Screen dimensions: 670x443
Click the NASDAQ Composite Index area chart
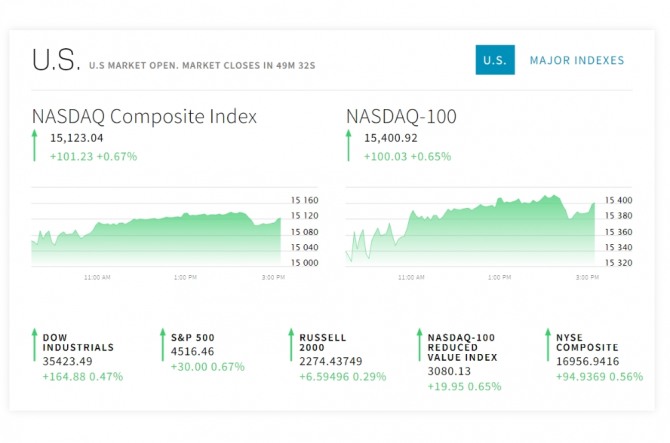[x=157, y=237]
